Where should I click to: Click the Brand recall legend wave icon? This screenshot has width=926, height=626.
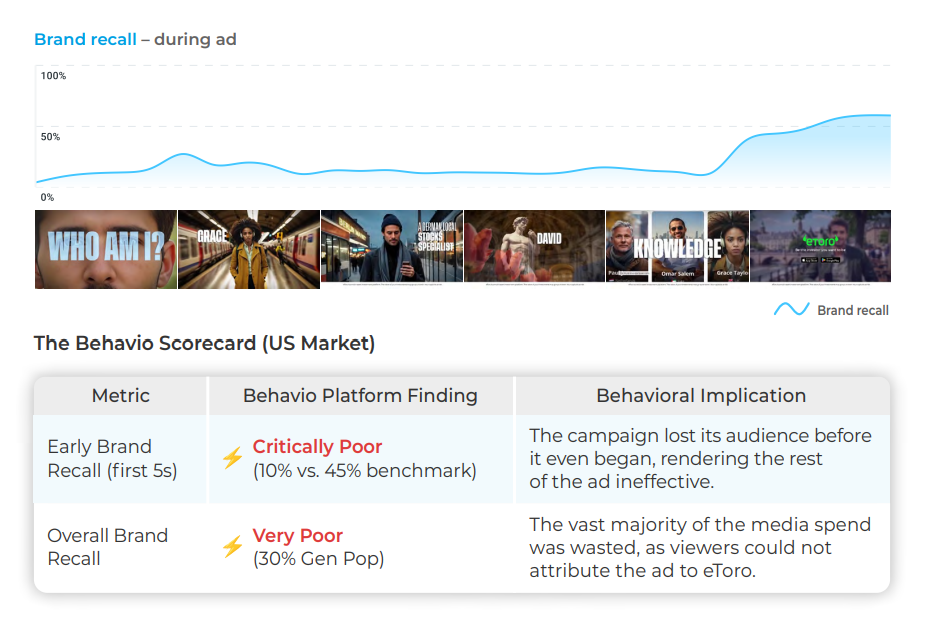pos(791,310)
